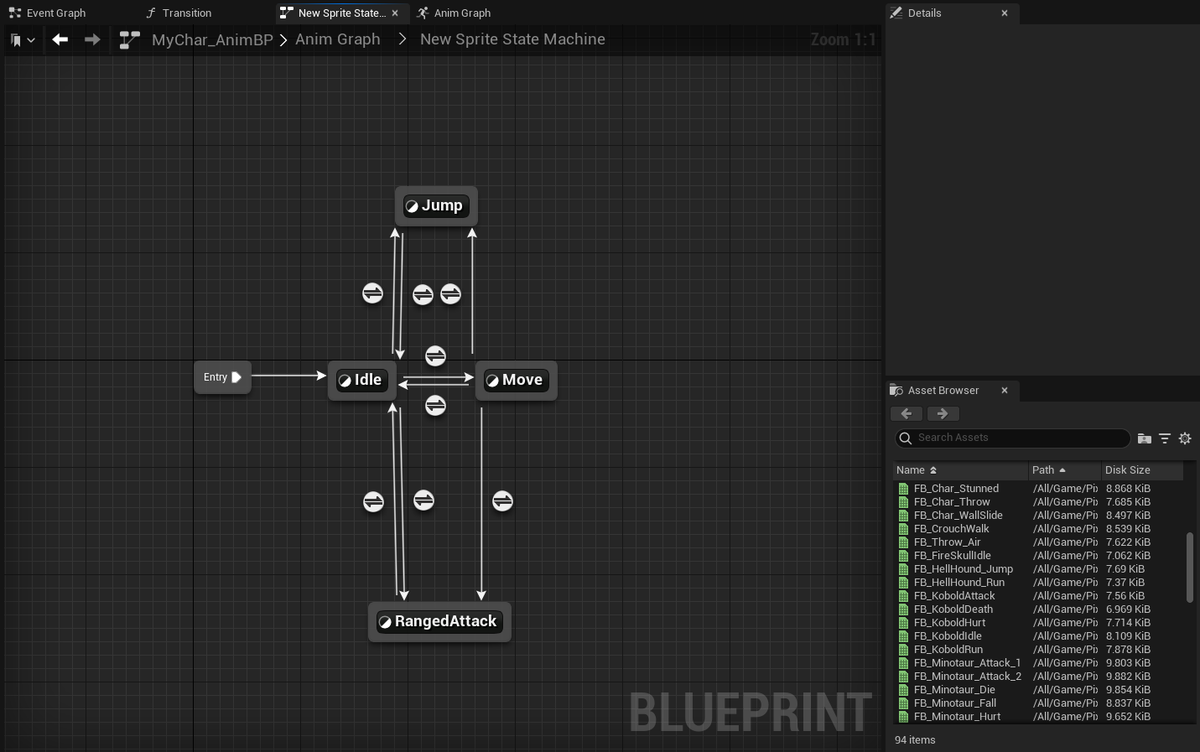Select the Entry node
The height and width of the screenshot is (752, 1200).
222,377
